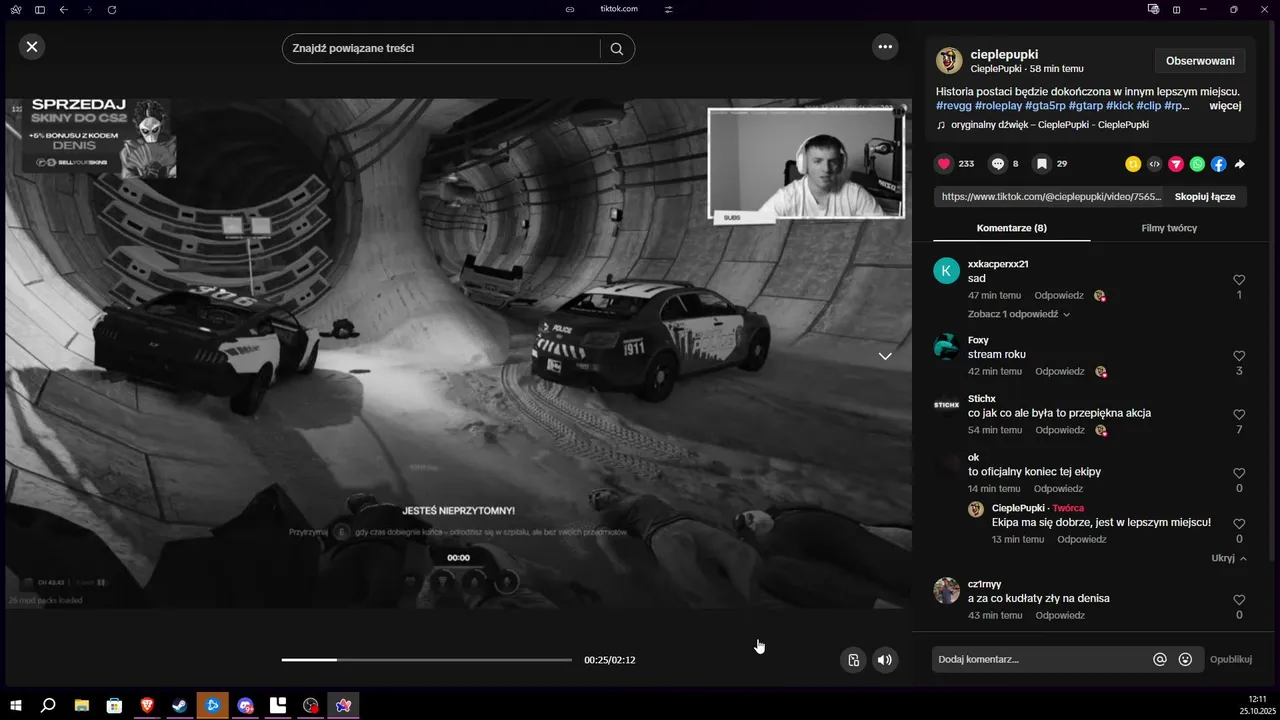
Task: Like the video with heart icon
Action: pyautogui.click(x=944, y=164)
